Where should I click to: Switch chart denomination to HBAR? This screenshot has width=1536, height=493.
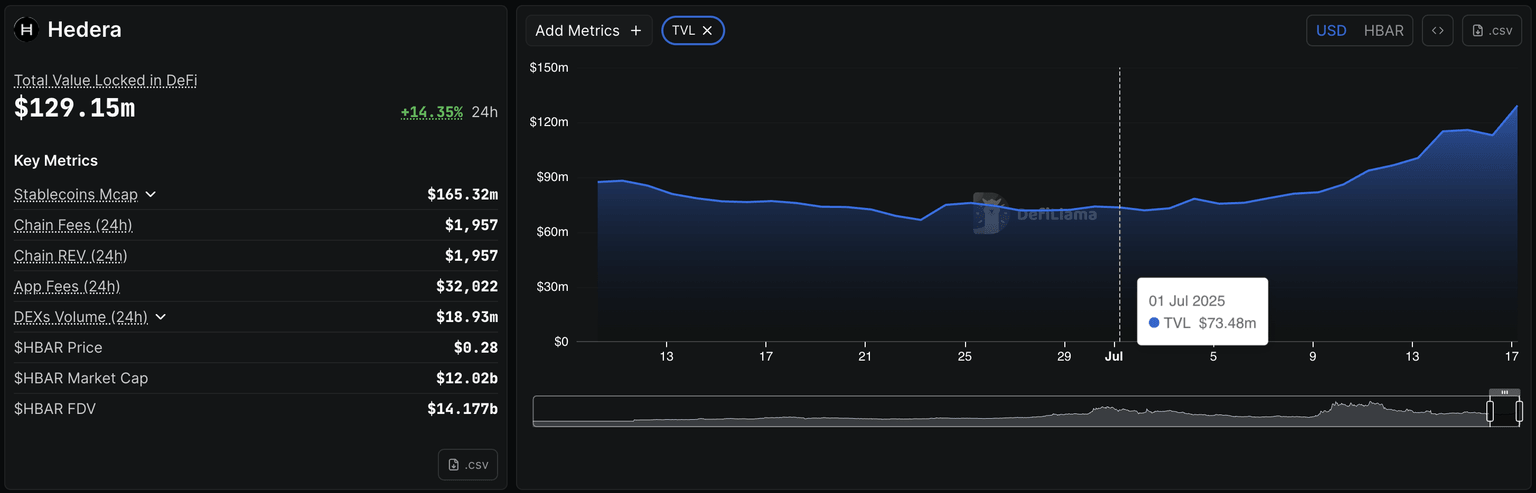click(1383, 30)
